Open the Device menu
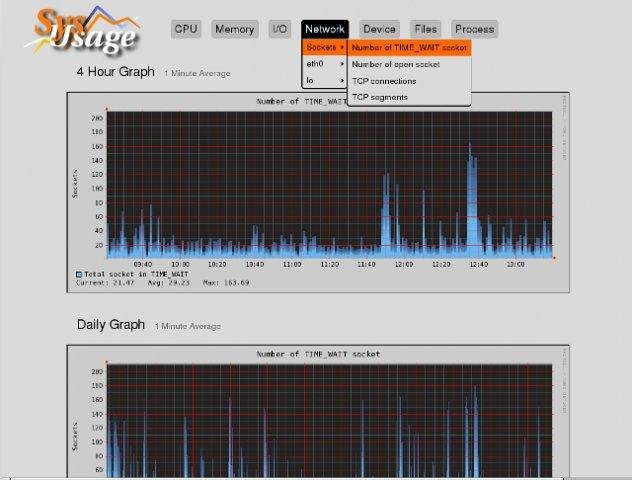The height and width of the screenshot is (480, 632). (x=379, y=29)
